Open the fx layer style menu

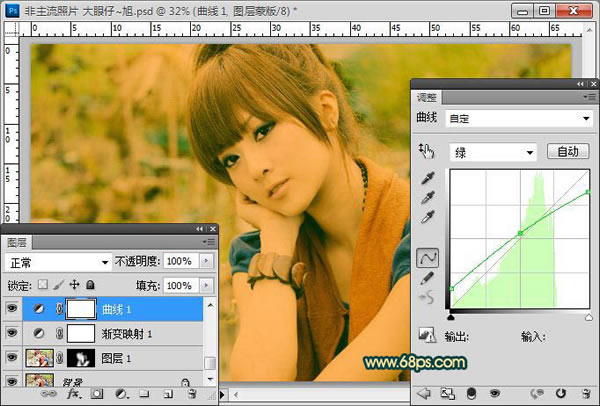(x=73, y=393)
